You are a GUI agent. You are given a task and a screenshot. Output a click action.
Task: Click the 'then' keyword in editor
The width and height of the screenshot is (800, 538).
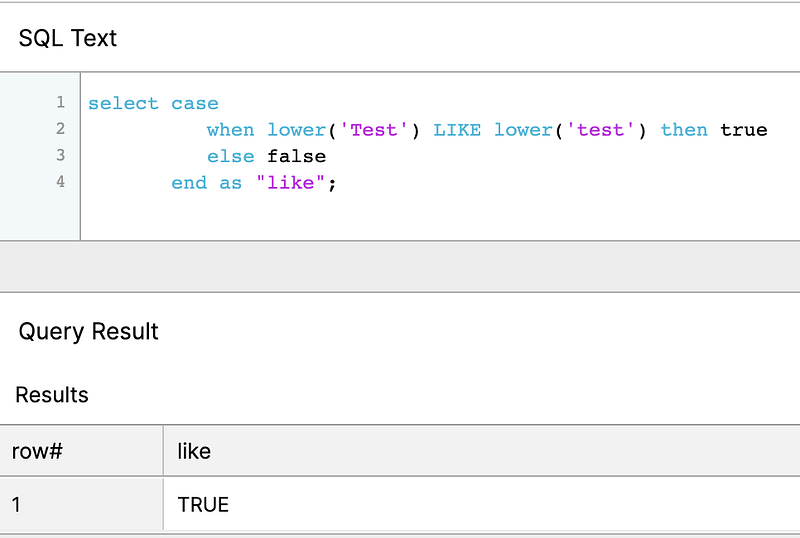pyautogui.click(x=684, y=130)
